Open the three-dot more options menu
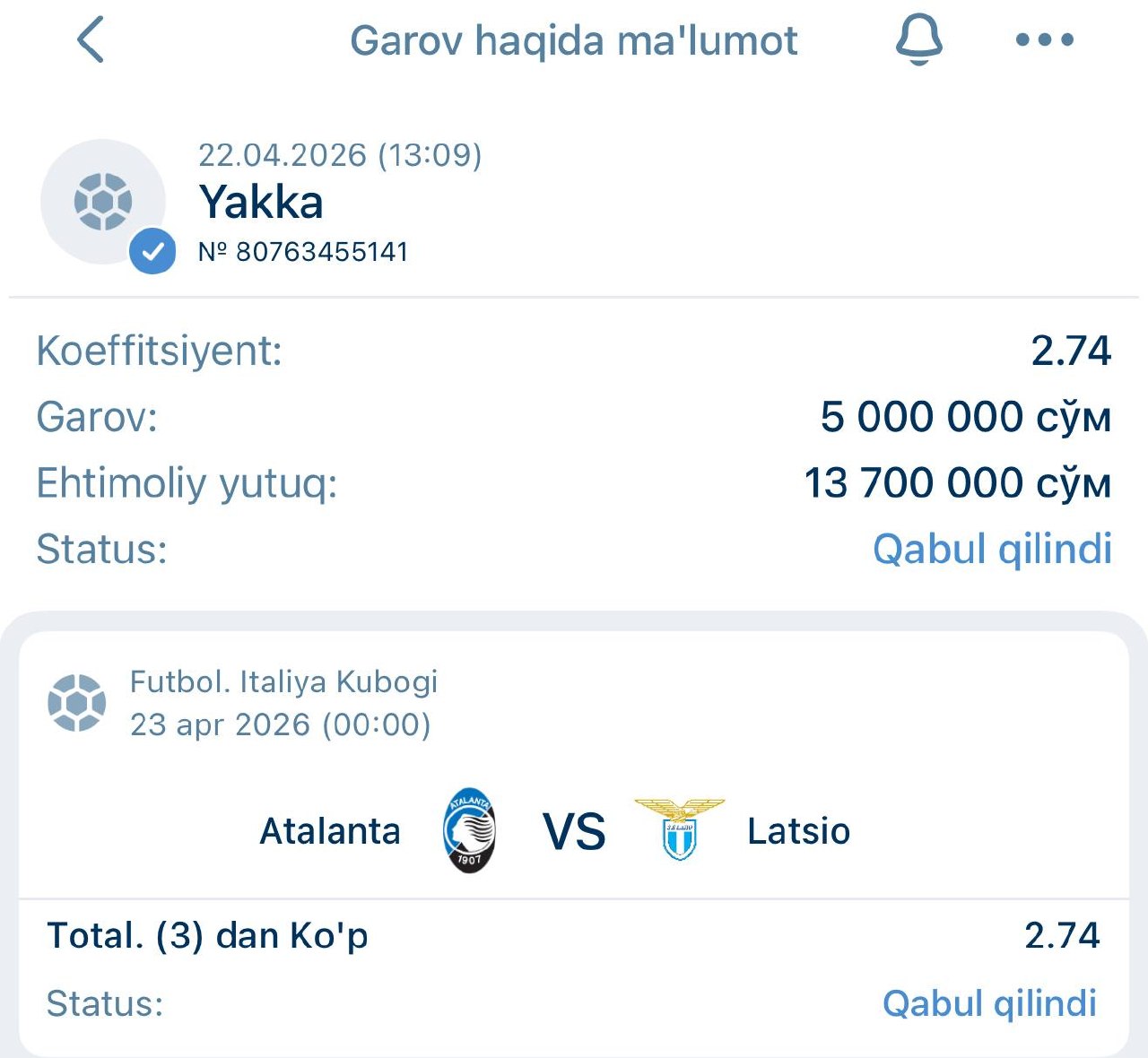 (x=1044, y=40)
